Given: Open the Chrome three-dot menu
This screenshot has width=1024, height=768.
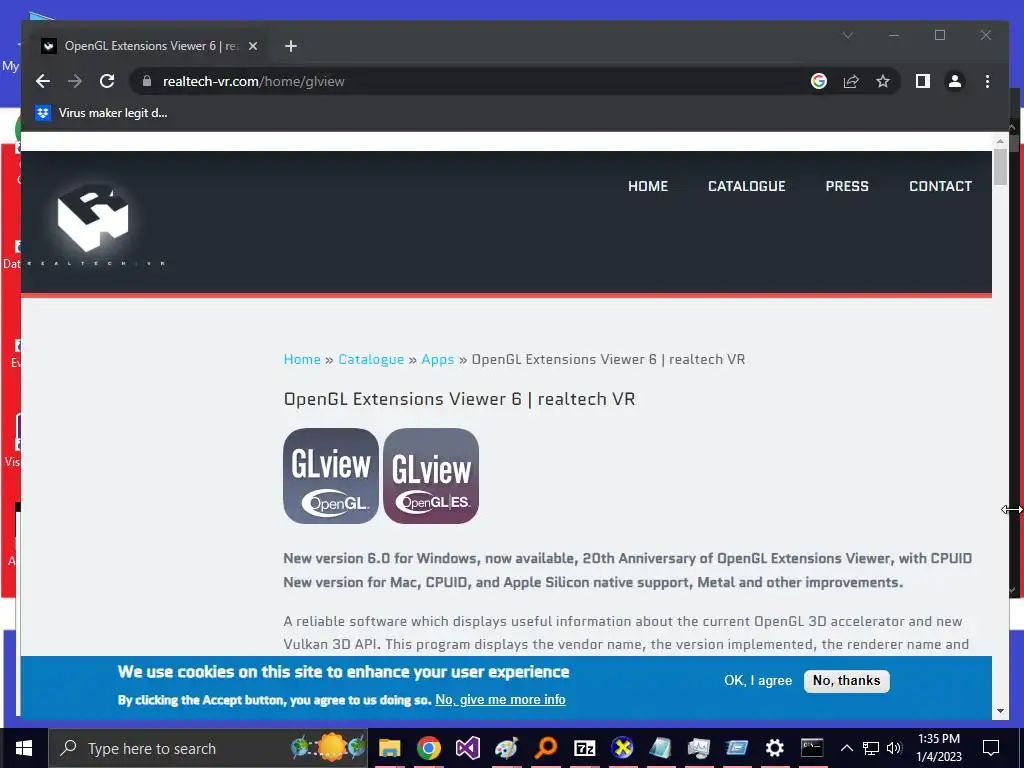Looking at the screenshot, I should (x=987, y=81).
